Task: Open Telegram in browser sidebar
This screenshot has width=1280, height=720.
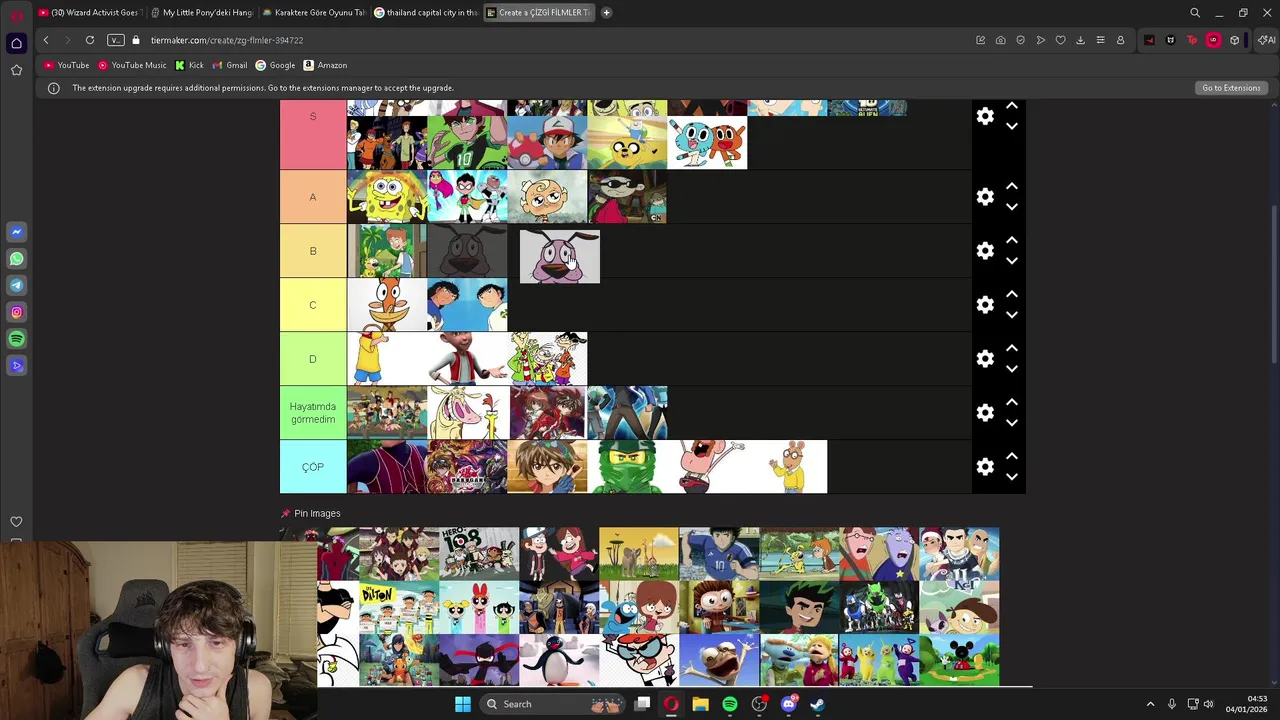Action: (16, 285)
